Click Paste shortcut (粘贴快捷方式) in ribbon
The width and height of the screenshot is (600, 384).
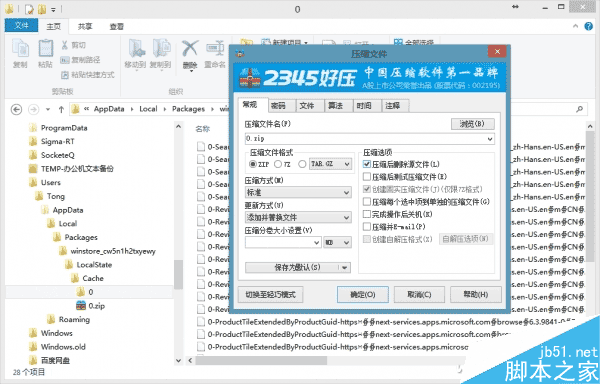point(88,75)
